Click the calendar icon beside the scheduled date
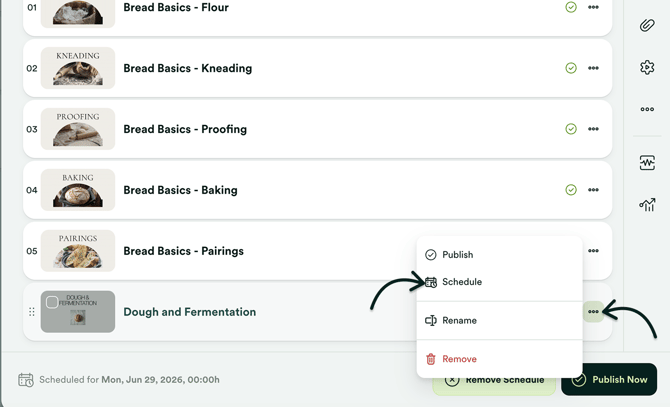Screen dimensions: 670x407 (x=26, y=380)
